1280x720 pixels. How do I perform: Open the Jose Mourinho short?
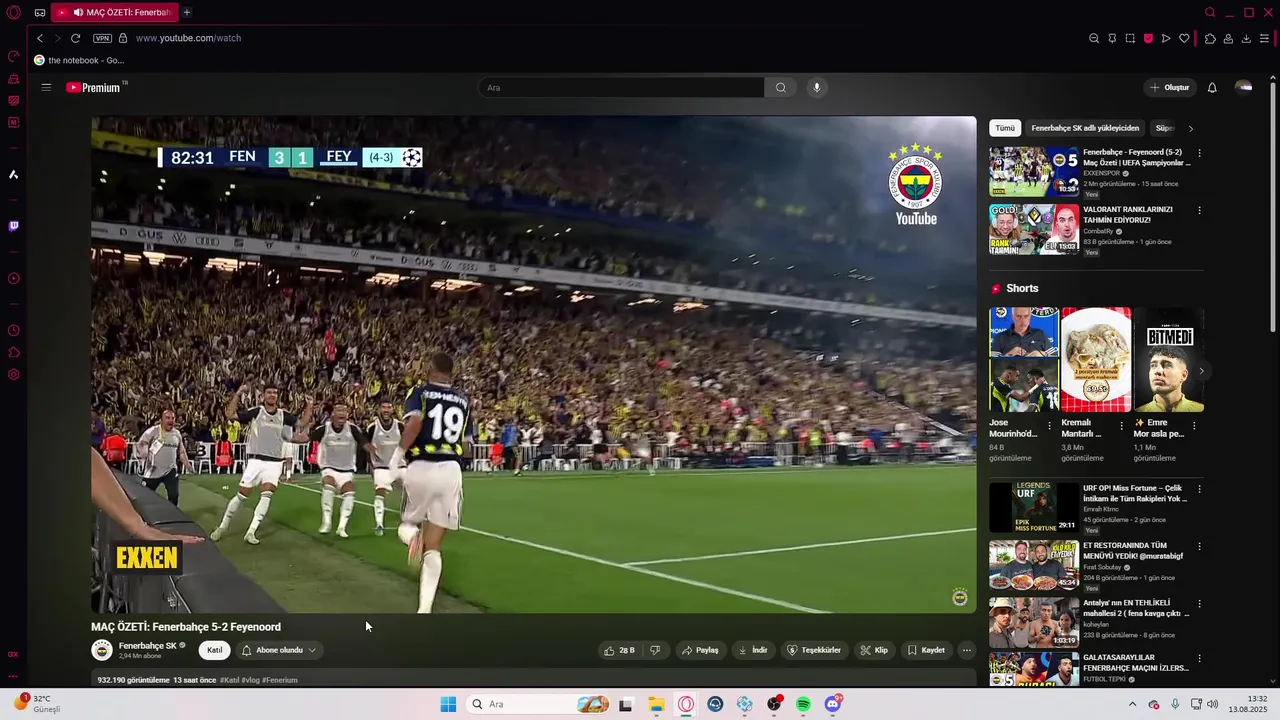(x=1024, y=359)
